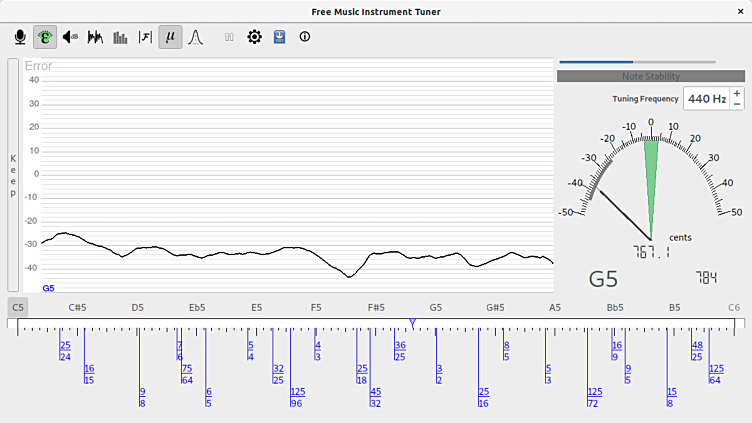752x423 pixels.
Task: Toggle the microtonal μ scale view
Action: point(170,38)
